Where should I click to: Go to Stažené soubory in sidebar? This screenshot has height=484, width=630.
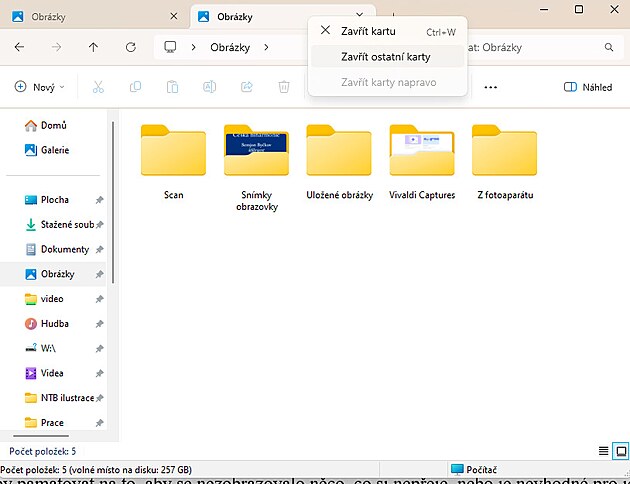point(66,225)
